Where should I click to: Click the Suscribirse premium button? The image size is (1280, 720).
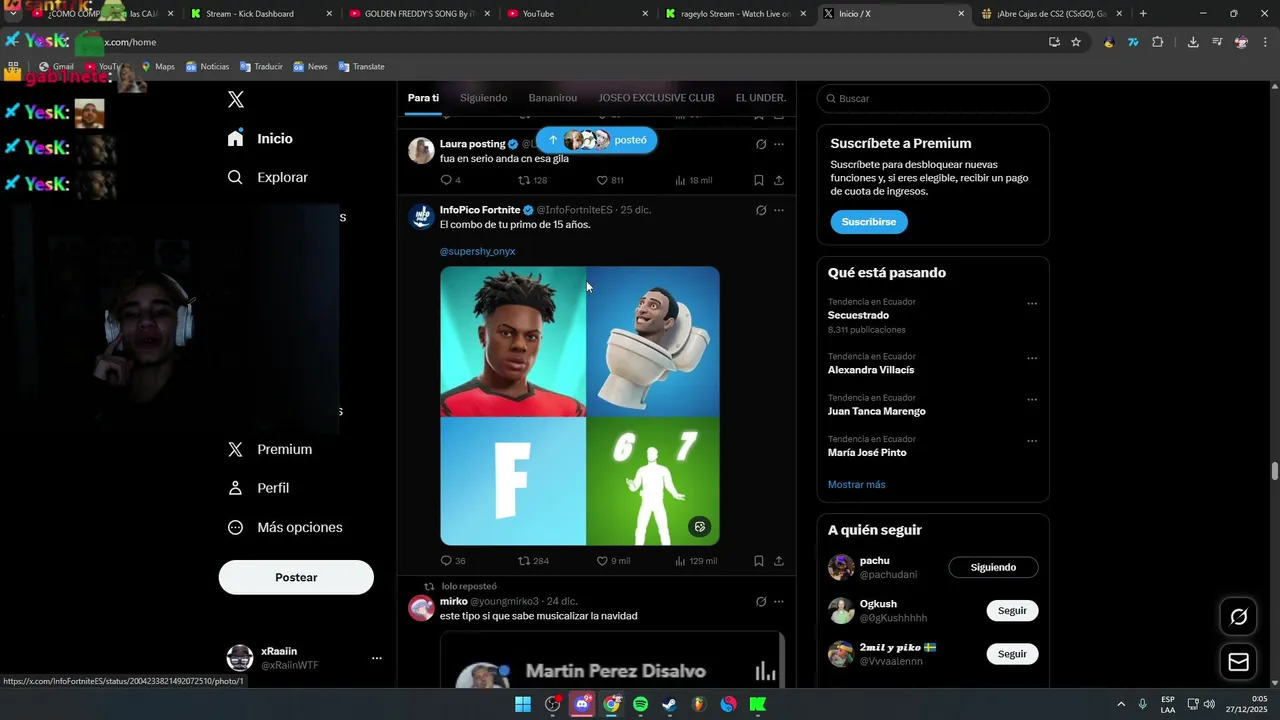tap(869, 222)
